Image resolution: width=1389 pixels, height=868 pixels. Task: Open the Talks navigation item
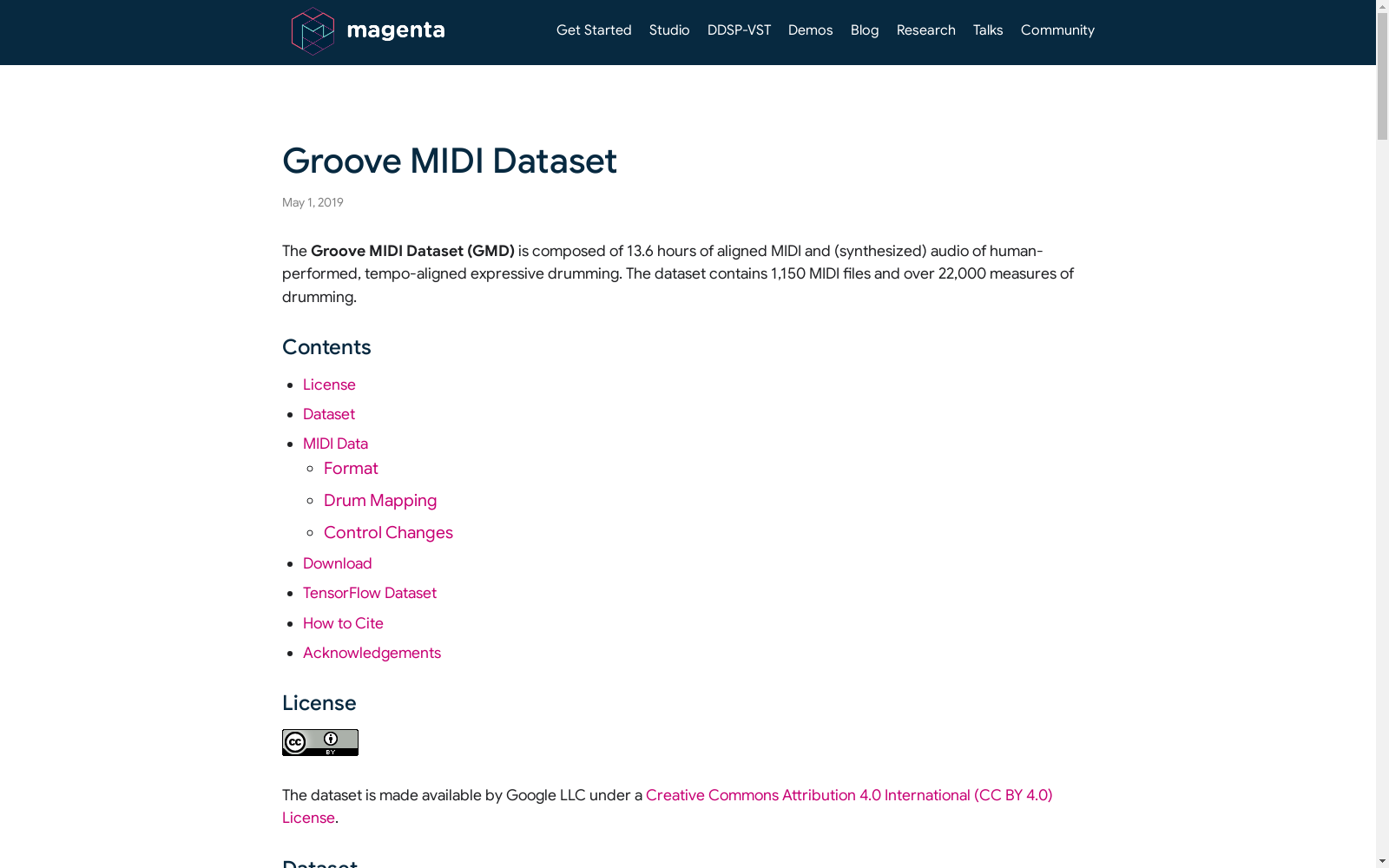pyautogui.click(x=988, y=30)
